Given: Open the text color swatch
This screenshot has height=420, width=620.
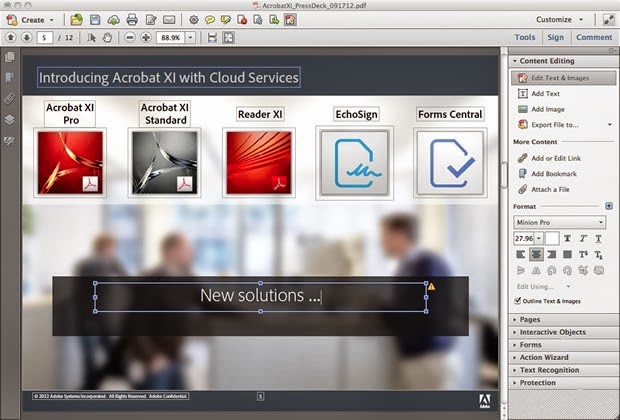Looking at the screenshot, I should click(552, 239).
